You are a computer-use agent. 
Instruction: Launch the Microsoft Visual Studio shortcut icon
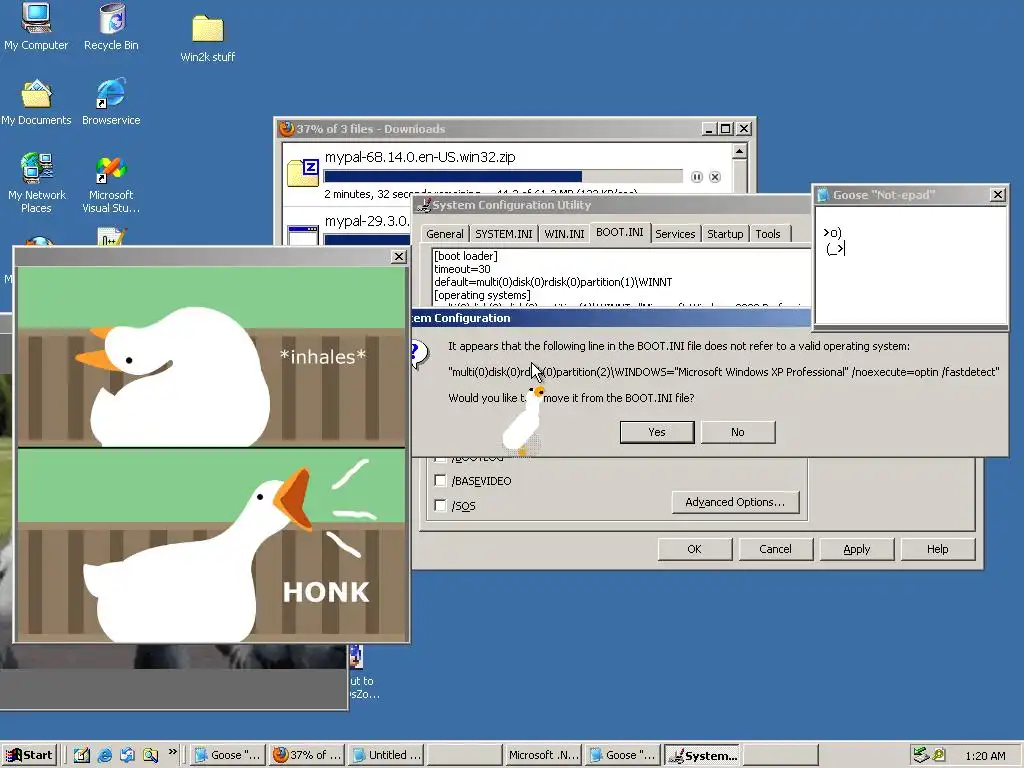[111, 183]
